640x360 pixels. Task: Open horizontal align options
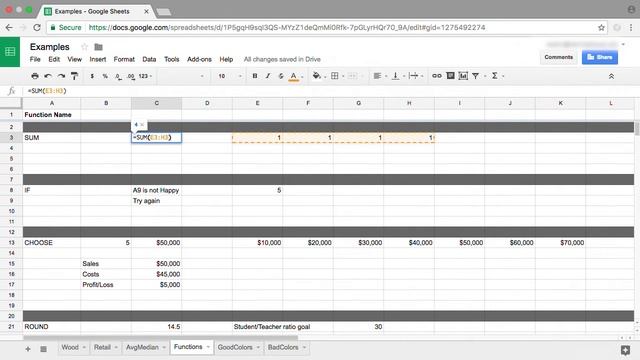(378, 76)
